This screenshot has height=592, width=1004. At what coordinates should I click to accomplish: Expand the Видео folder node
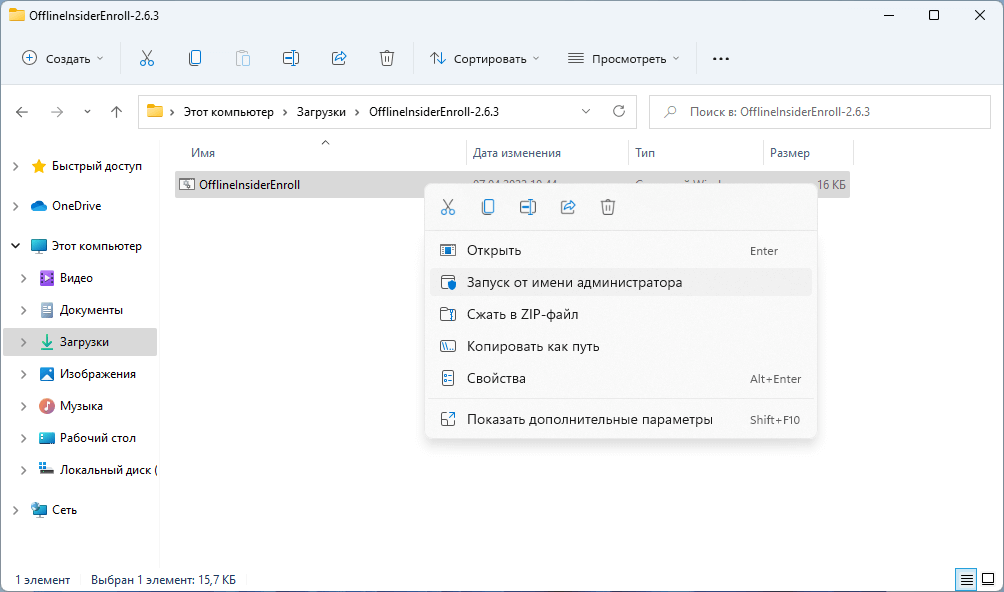(24, 278)
